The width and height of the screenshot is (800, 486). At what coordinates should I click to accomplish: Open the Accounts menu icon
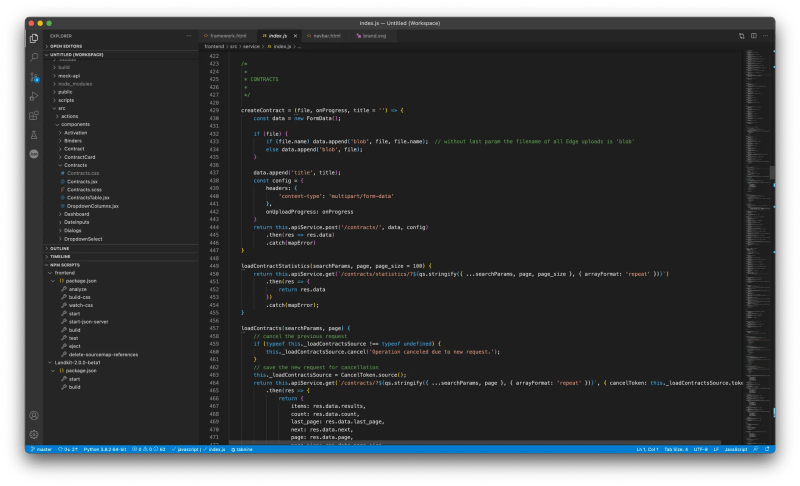[34, 416]
